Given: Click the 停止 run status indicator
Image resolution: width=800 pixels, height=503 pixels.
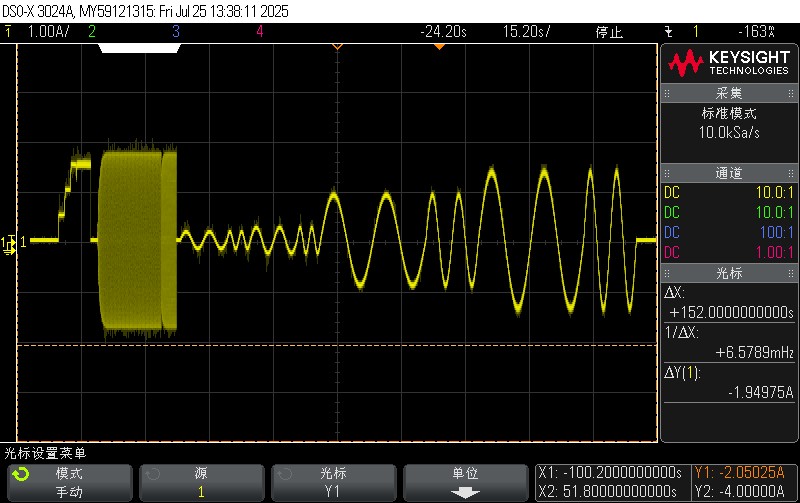Looking at the screenshot, I should pyautogui.click(x=610, y=32).
